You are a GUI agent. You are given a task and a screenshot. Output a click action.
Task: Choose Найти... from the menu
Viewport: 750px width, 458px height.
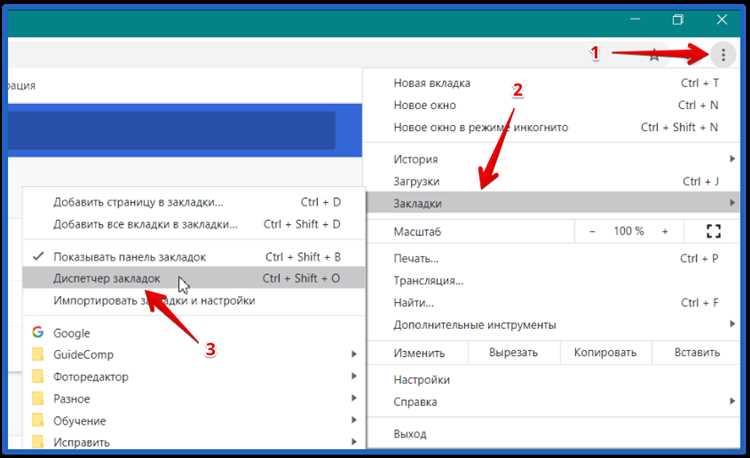coord(553,303)
